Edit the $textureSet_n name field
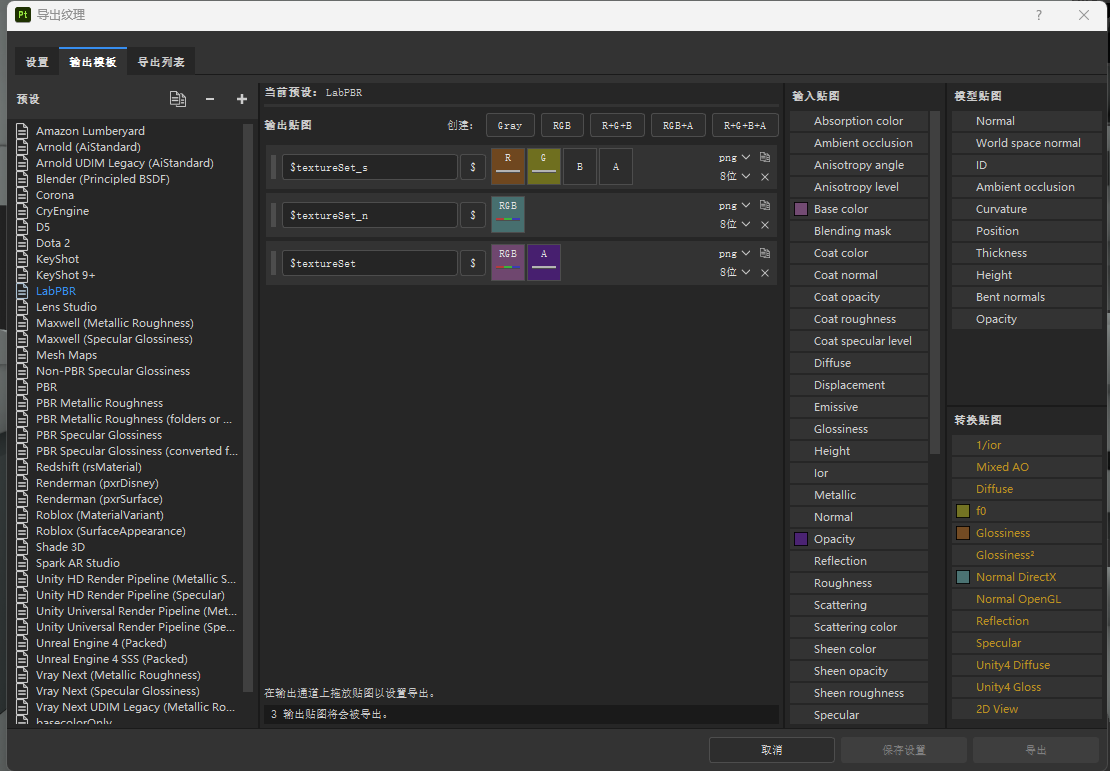The height and width of the screenshot is (771, 1110). 370,215
